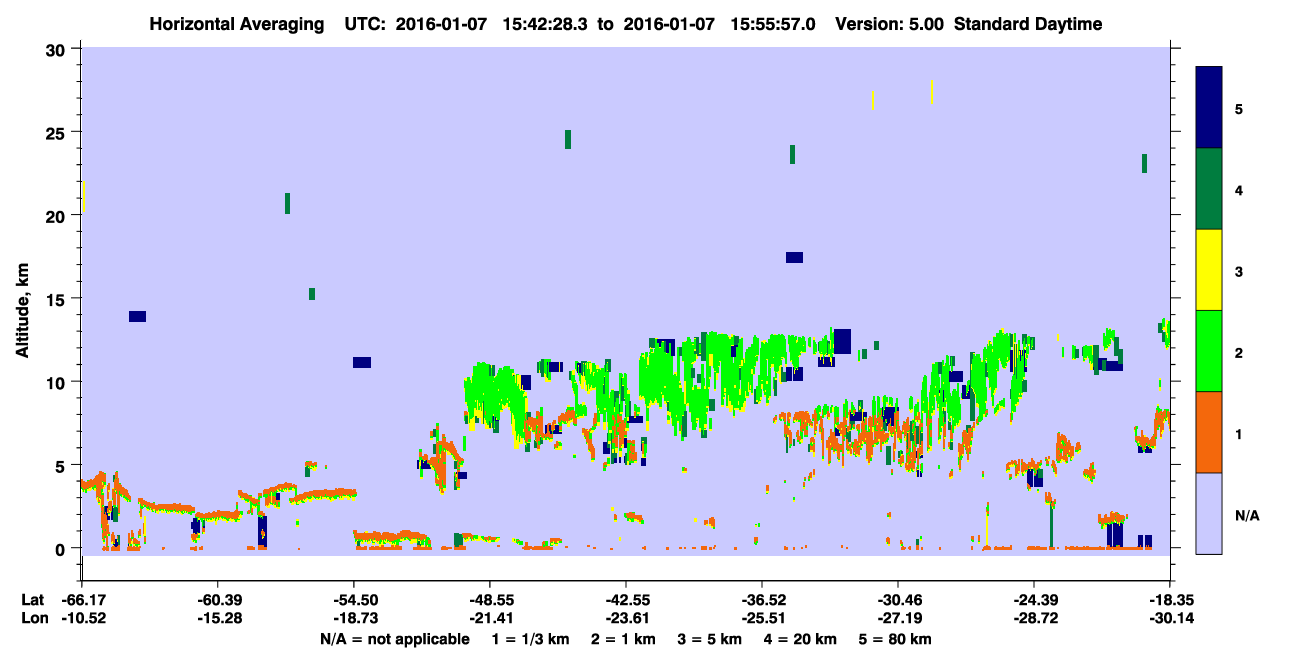Click longitude value '-27.19'
Screen dimensions: 1300x667
[898, 618]
